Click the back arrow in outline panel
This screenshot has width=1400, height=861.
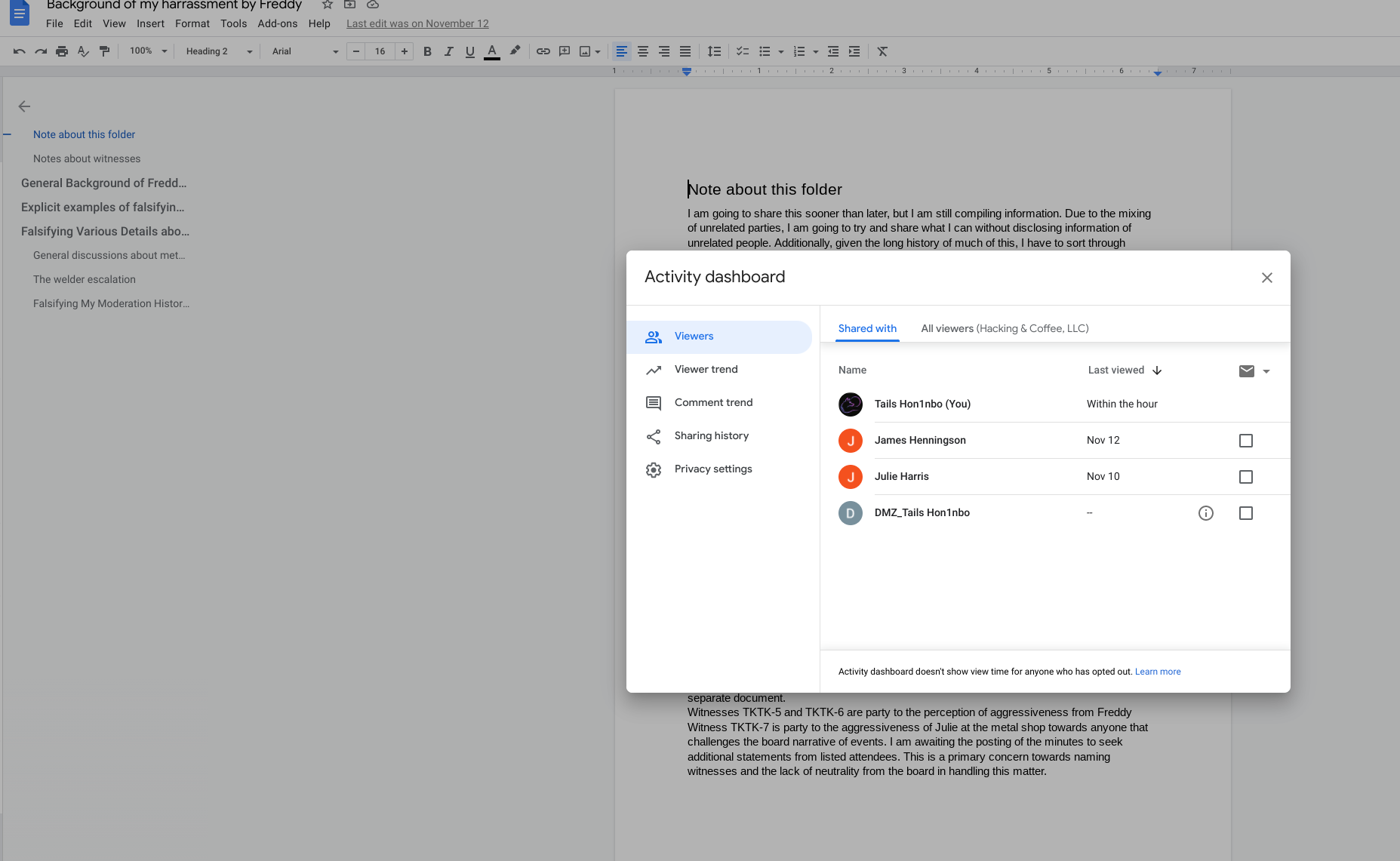pyautogui.click(x=24, y=106)
